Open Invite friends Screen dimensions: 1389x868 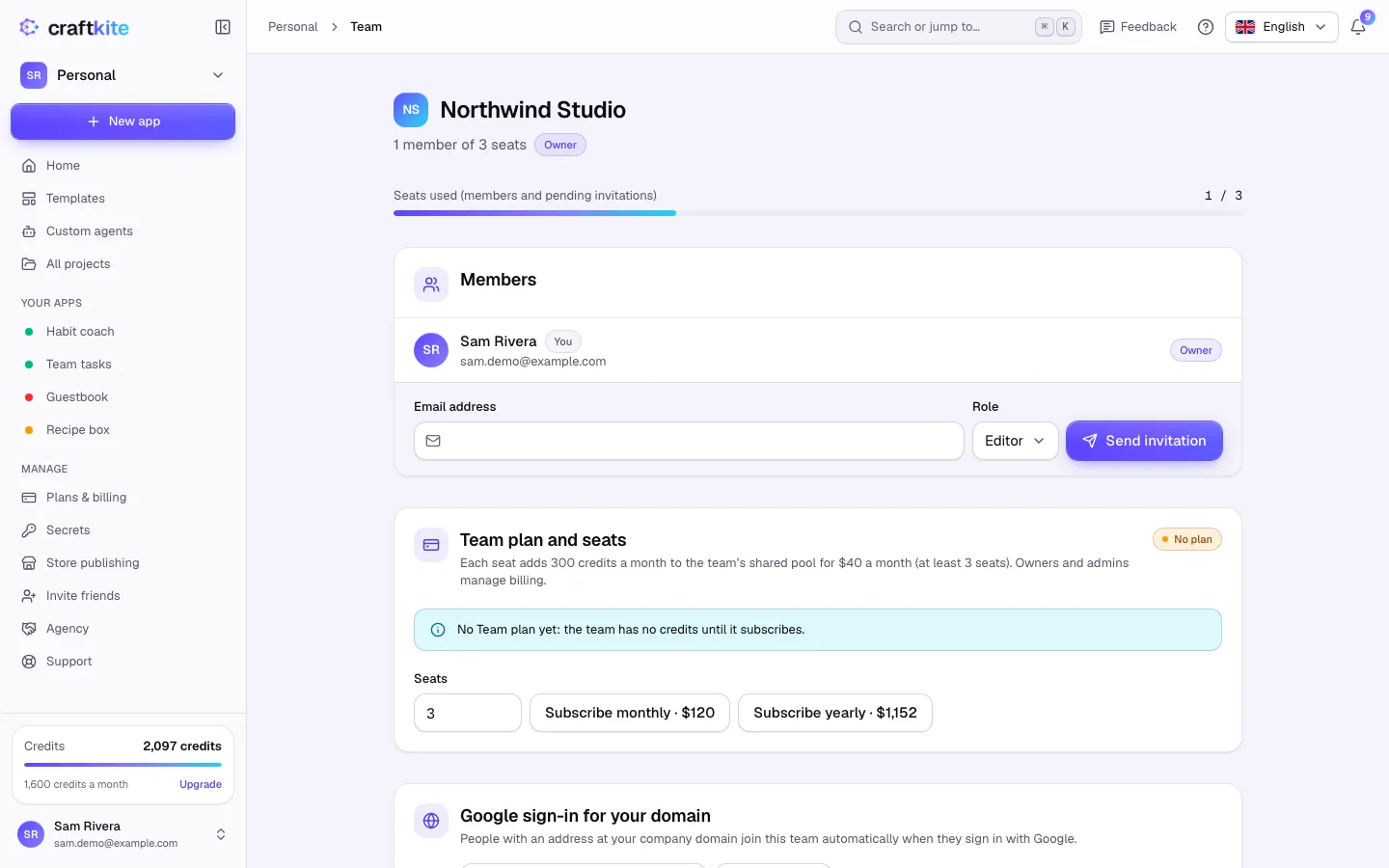tap(123, 596)
